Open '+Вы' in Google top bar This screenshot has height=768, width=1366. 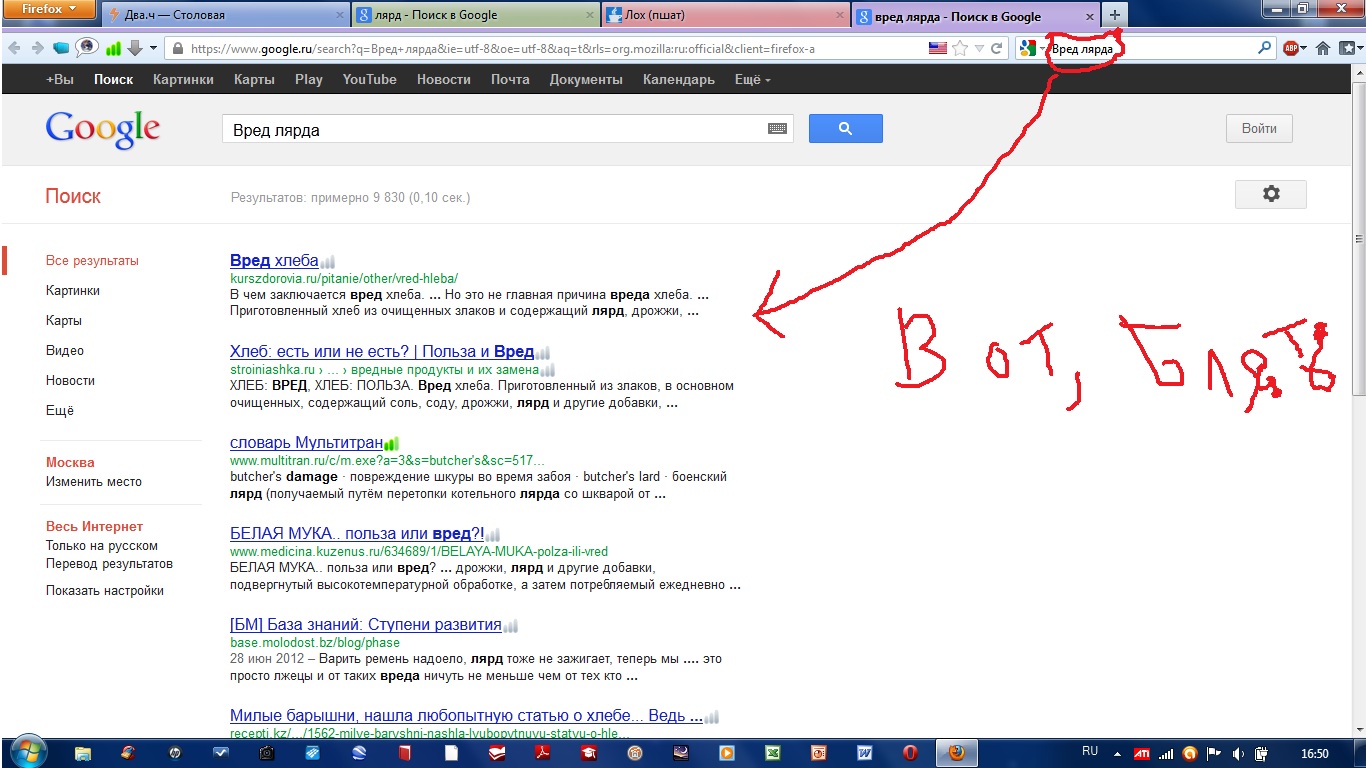60,79
